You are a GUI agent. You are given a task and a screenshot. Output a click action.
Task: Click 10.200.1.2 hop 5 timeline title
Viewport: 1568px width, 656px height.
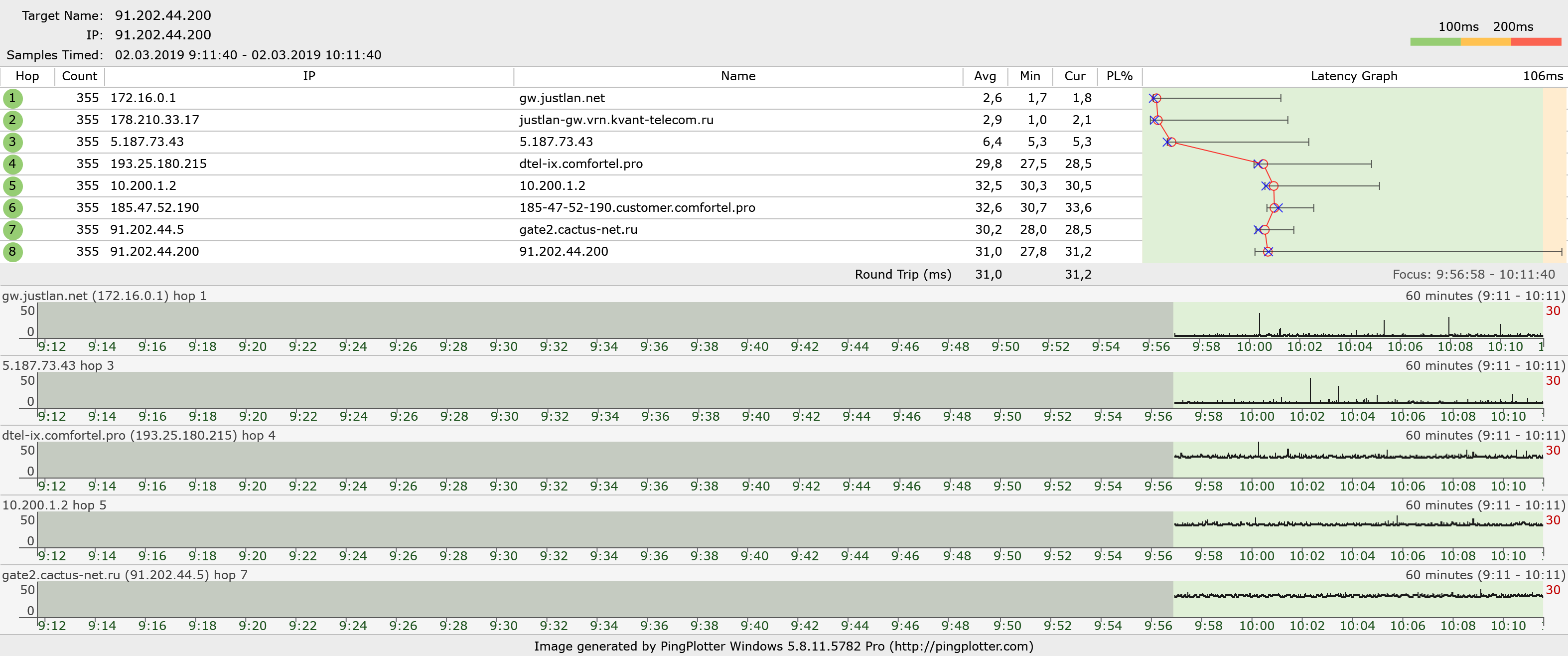point(54,505)
